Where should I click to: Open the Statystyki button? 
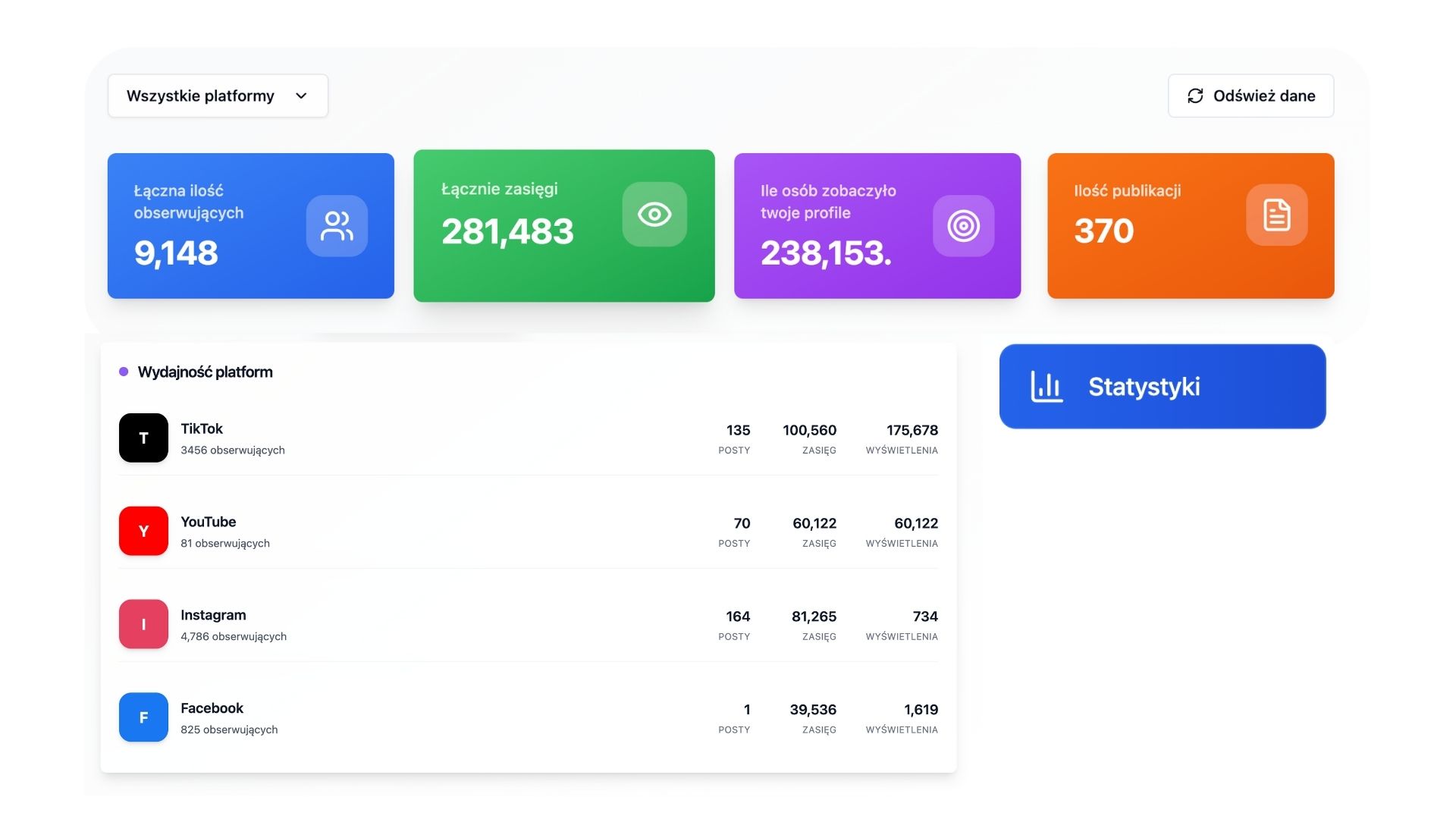1162,387
